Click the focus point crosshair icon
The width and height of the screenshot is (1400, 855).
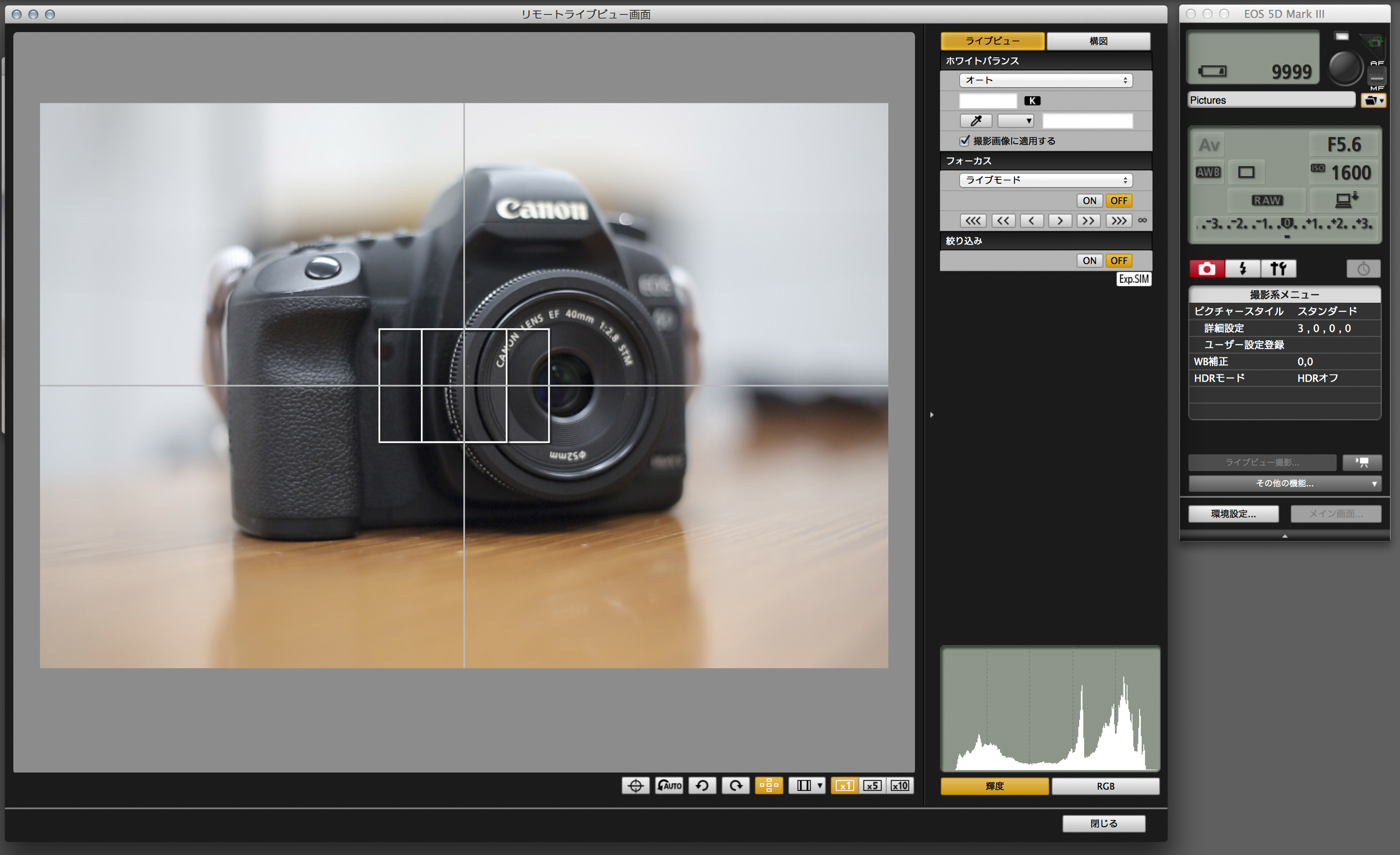635,786
